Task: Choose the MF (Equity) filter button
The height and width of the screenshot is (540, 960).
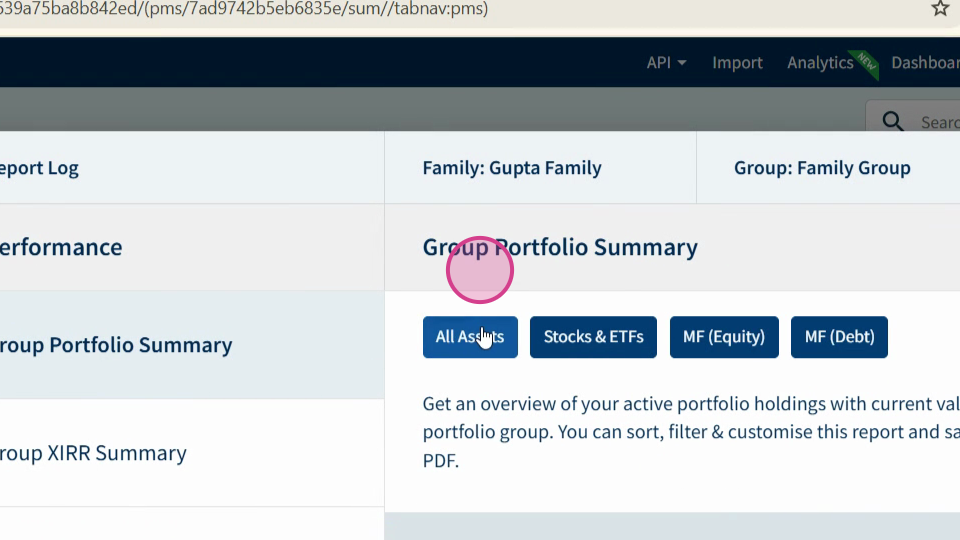Action: coord(724,337)
